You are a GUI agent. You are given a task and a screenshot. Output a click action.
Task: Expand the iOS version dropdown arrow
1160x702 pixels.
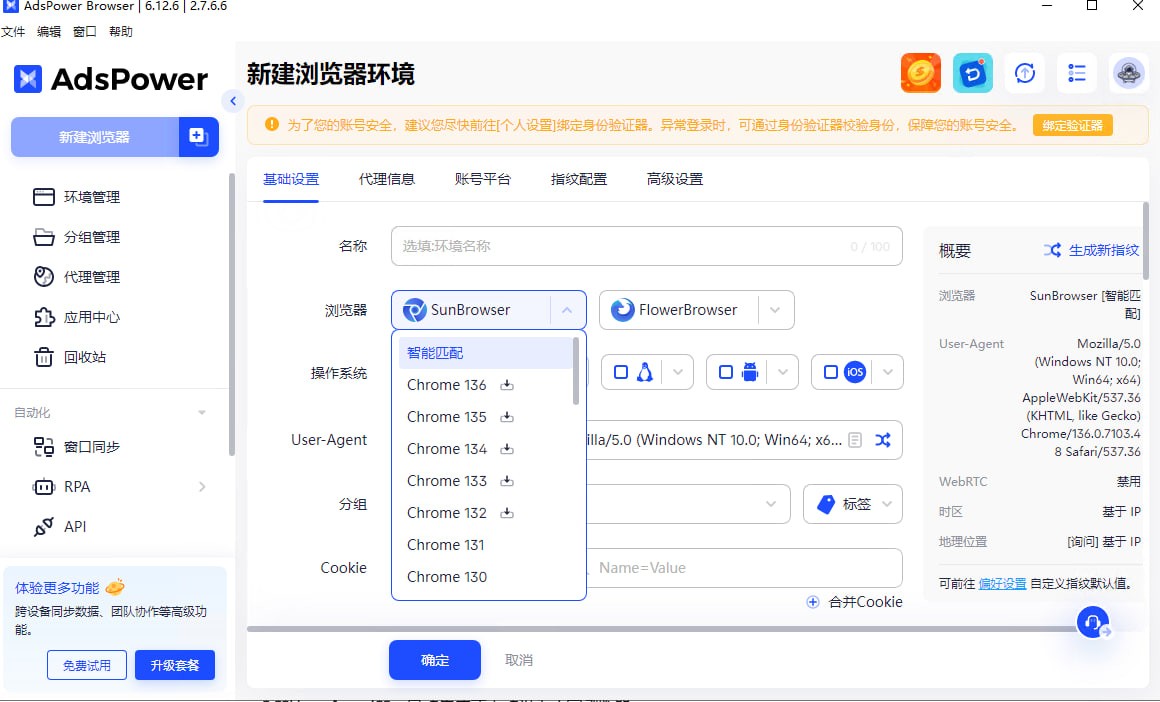point(888,372)
